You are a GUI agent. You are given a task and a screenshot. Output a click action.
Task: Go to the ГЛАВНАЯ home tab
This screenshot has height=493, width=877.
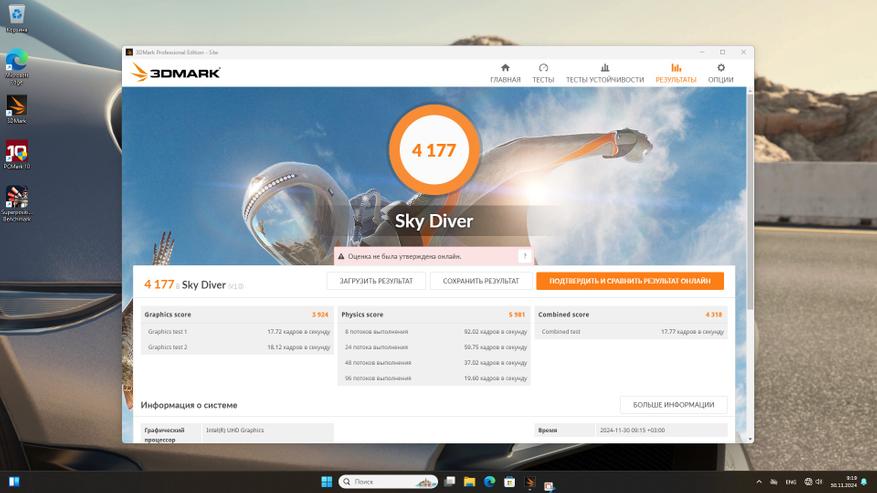coord(505,73)
